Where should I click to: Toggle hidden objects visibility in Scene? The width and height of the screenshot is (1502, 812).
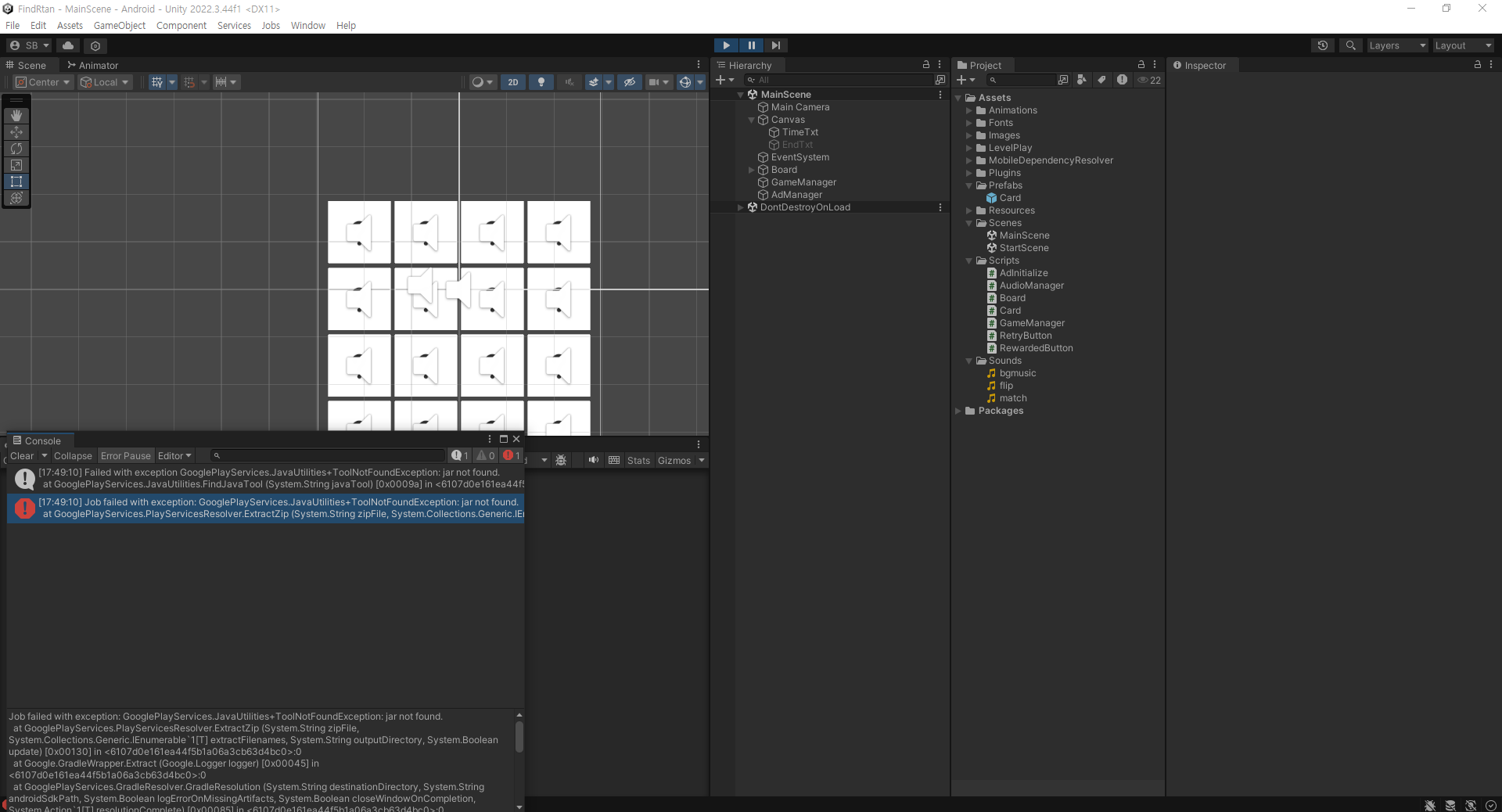point(629,82)
